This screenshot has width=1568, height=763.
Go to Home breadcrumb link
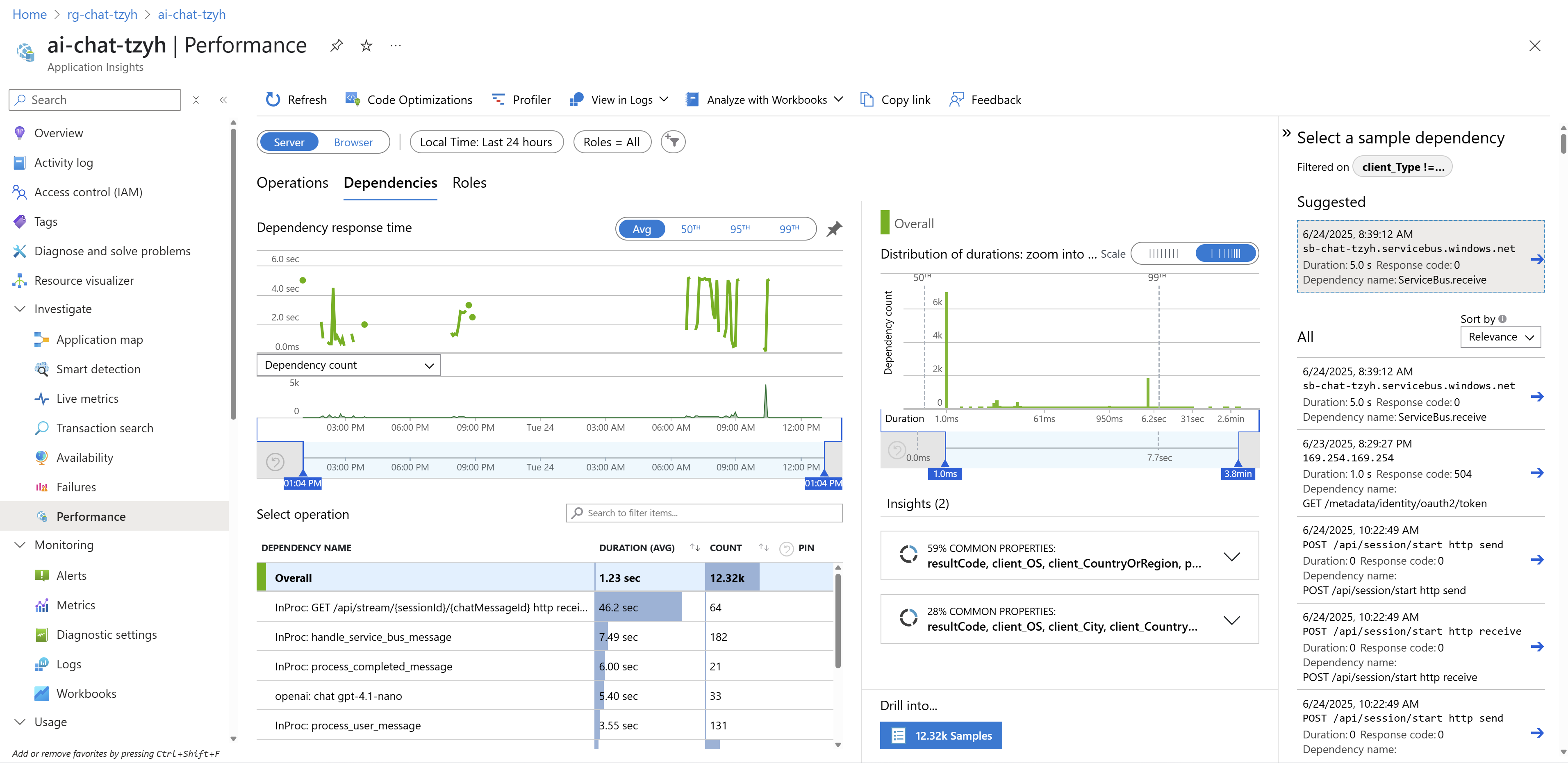29,14
